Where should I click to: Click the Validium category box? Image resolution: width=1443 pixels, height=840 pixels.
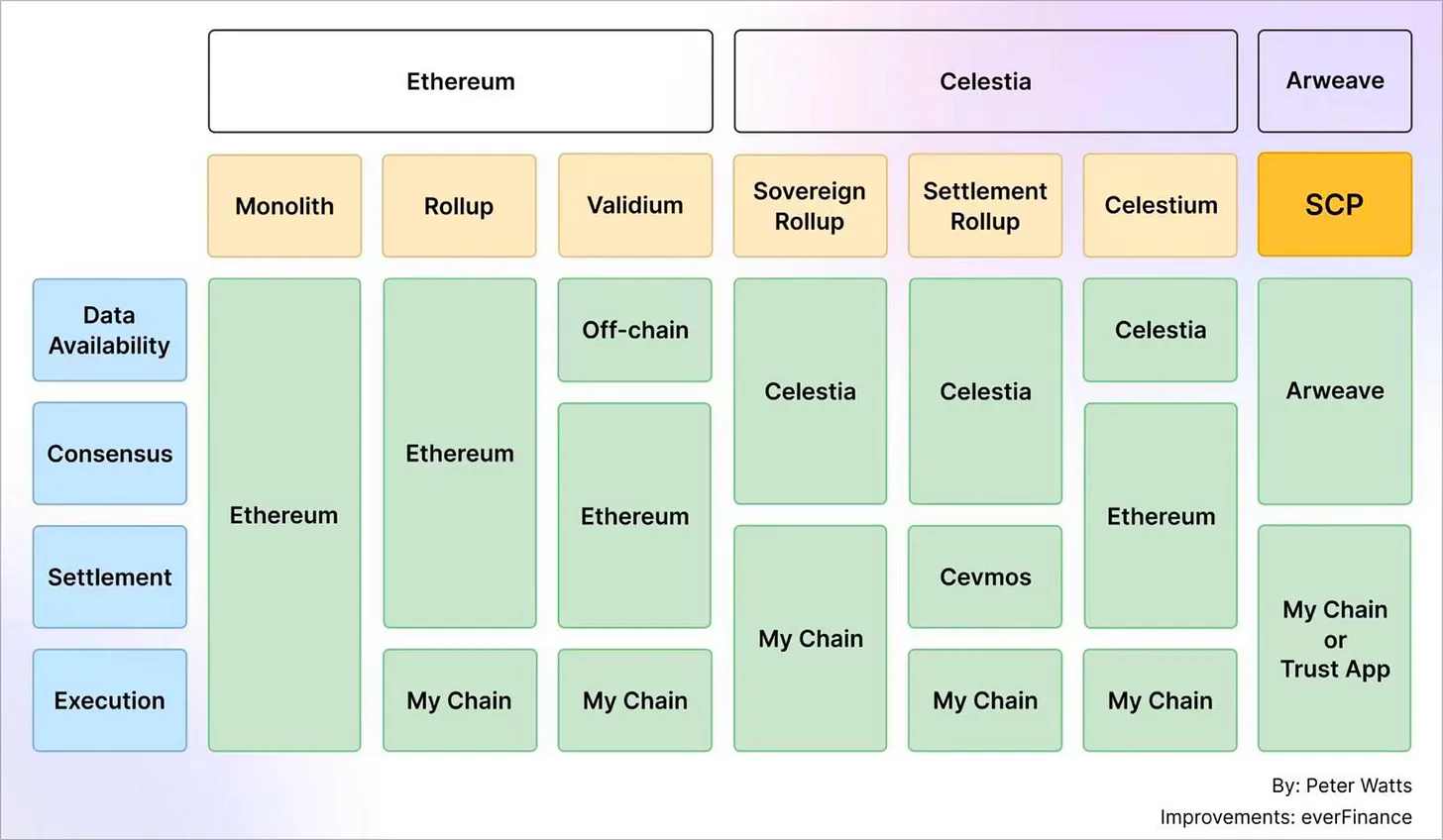(x=635, y=205)
